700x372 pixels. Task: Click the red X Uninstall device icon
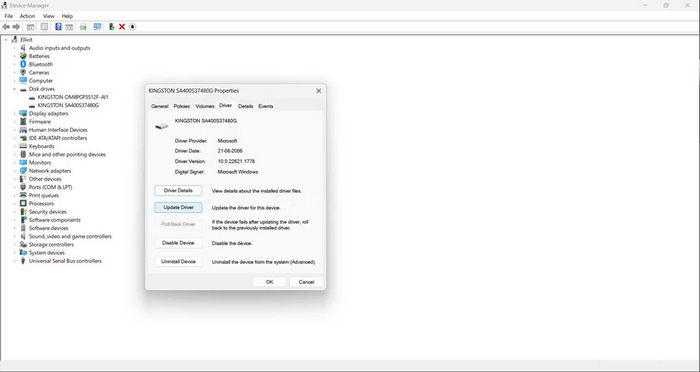[x=122, y=27]
